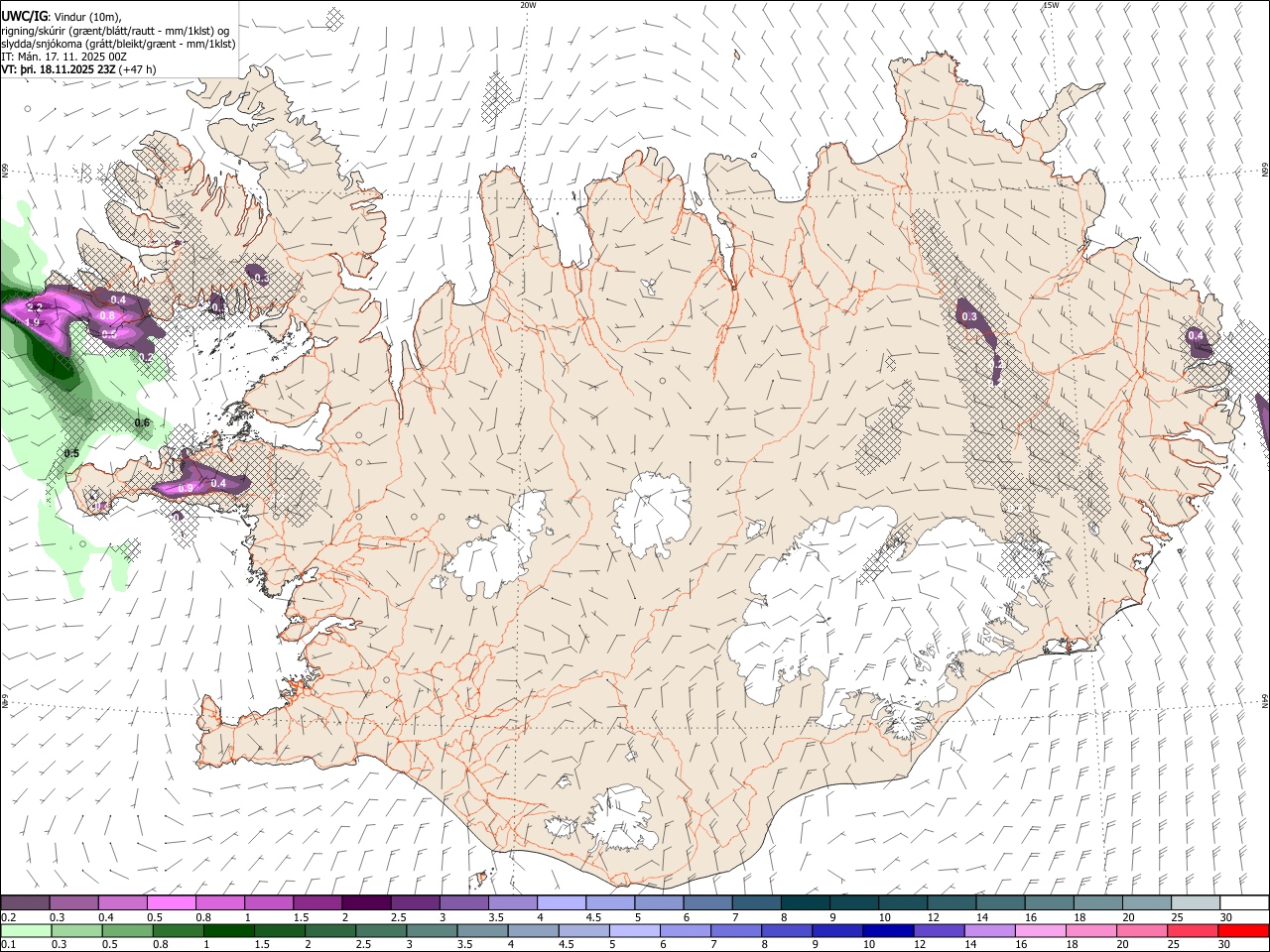
Task: Click the black '0.6' value over the green rain area
Action: tap(142, 423)
